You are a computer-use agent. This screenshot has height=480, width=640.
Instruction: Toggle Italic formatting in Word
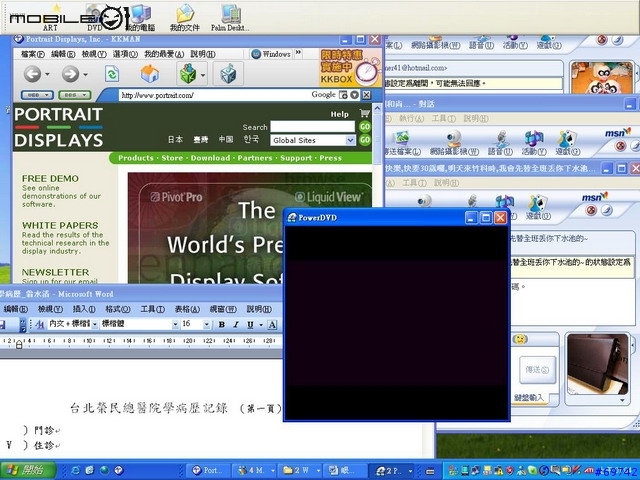coord(236,324)
